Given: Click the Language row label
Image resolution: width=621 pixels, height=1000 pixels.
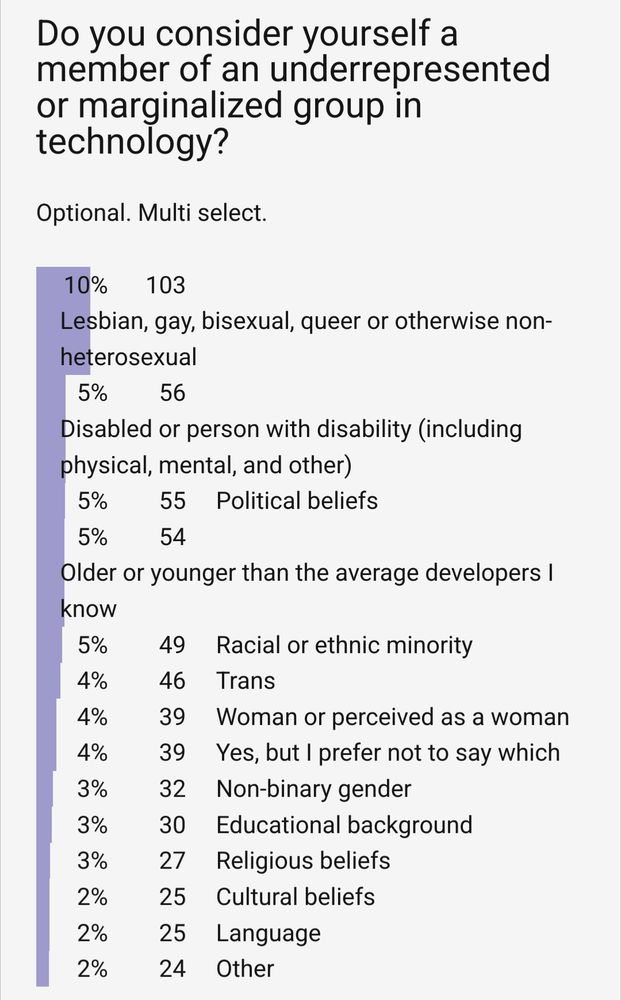Looking at the screenshot, I should point(268,933).
